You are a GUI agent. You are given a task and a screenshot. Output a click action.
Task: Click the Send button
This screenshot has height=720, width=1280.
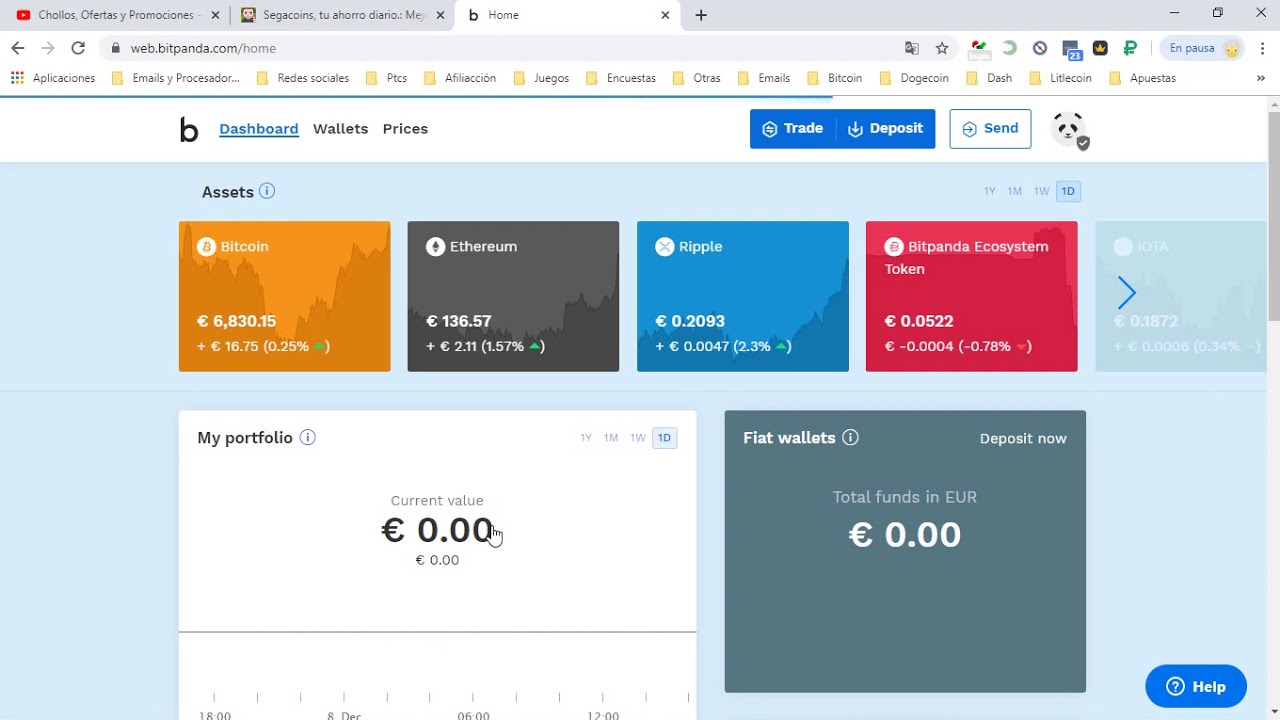(x=990, y=129)
